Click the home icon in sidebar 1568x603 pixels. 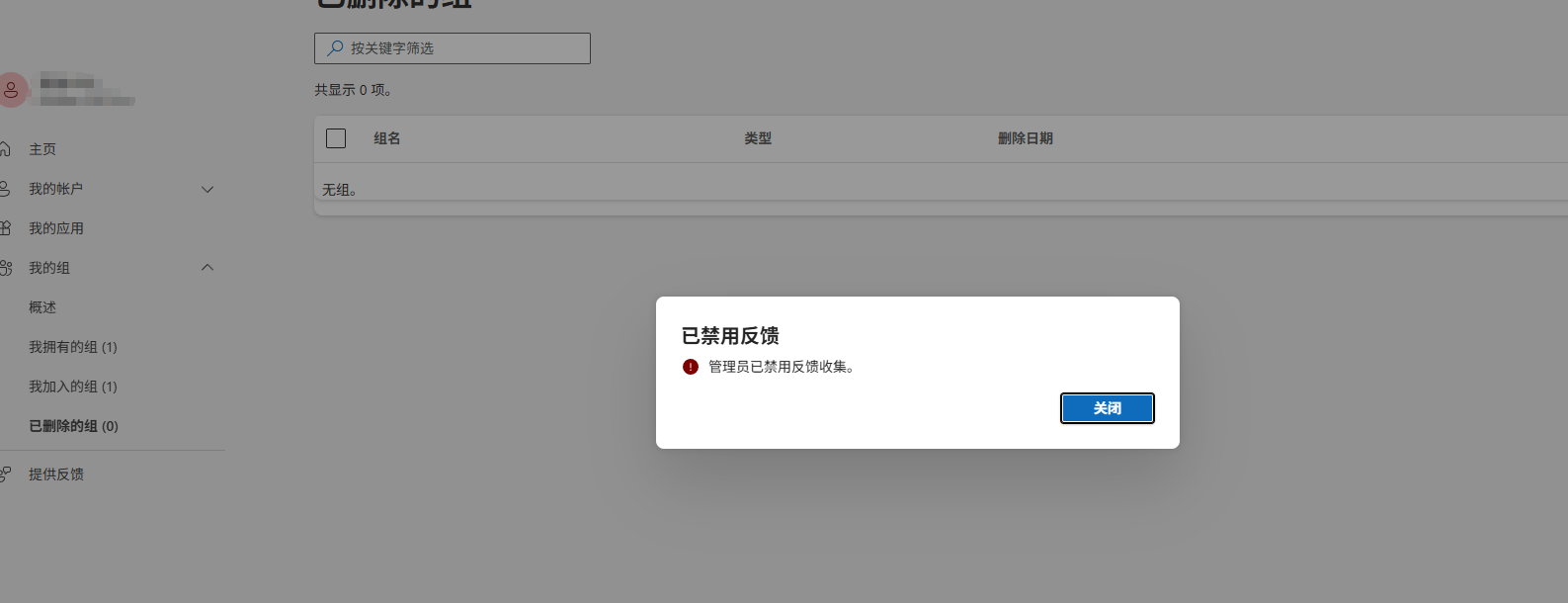[5, 149]
